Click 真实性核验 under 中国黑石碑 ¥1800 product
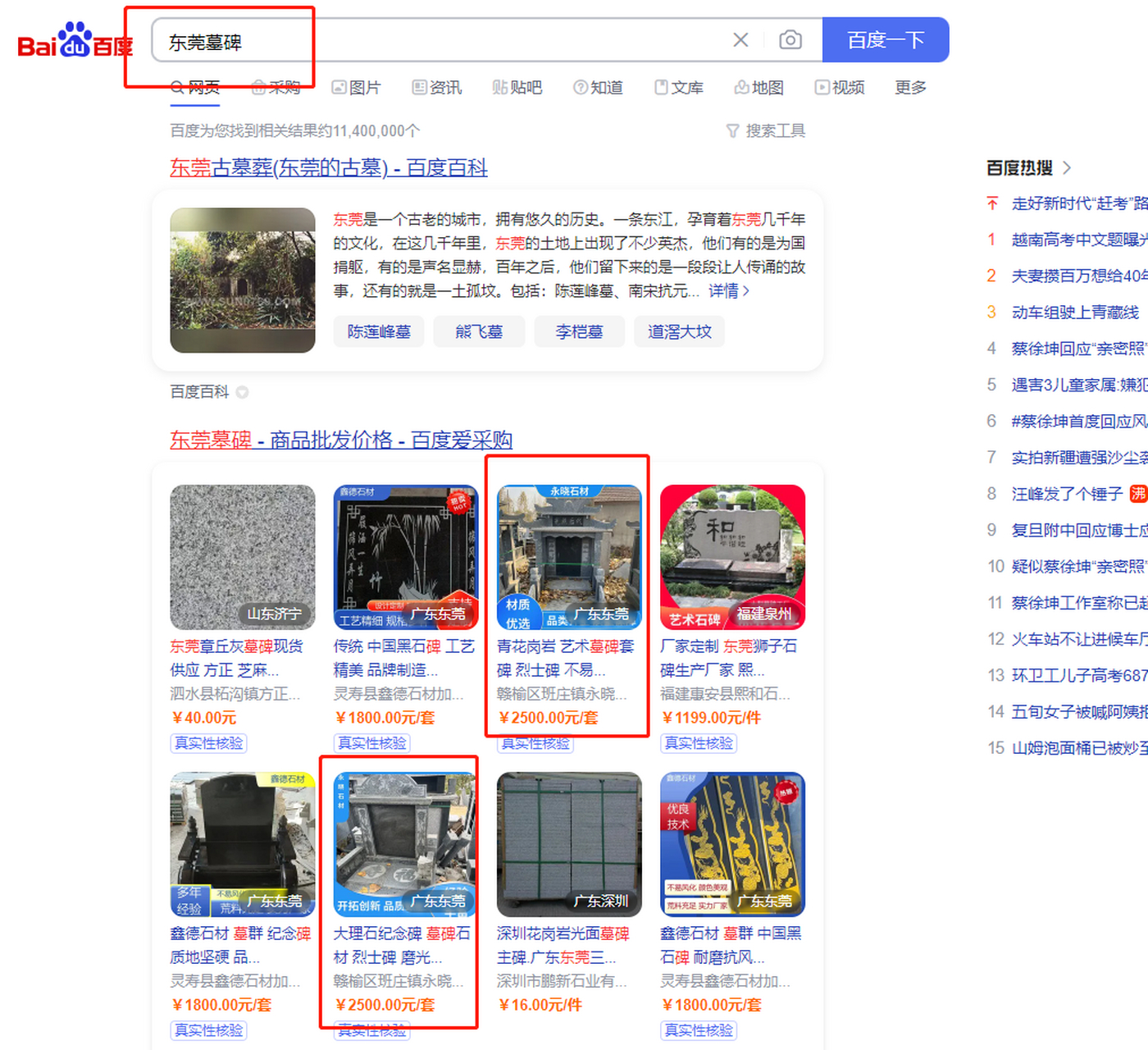 click(x=699, y=1030)
